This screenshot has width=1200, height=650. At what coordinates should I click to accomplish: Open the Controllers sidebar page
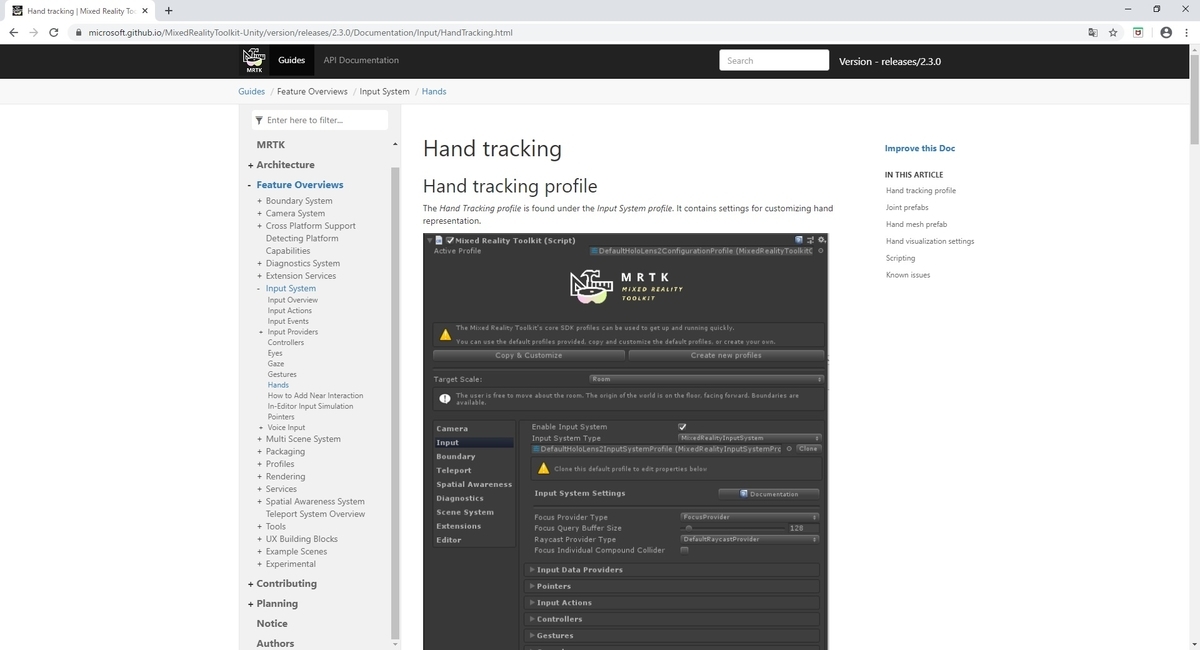(286, 342)
